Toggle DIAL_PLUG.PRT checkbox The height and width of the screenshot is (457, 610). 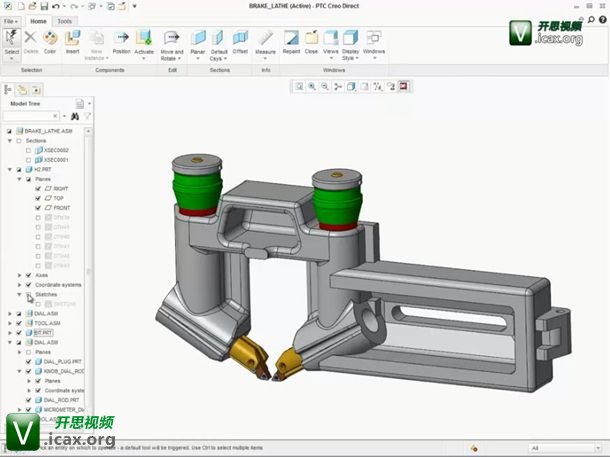coord(28,362)
